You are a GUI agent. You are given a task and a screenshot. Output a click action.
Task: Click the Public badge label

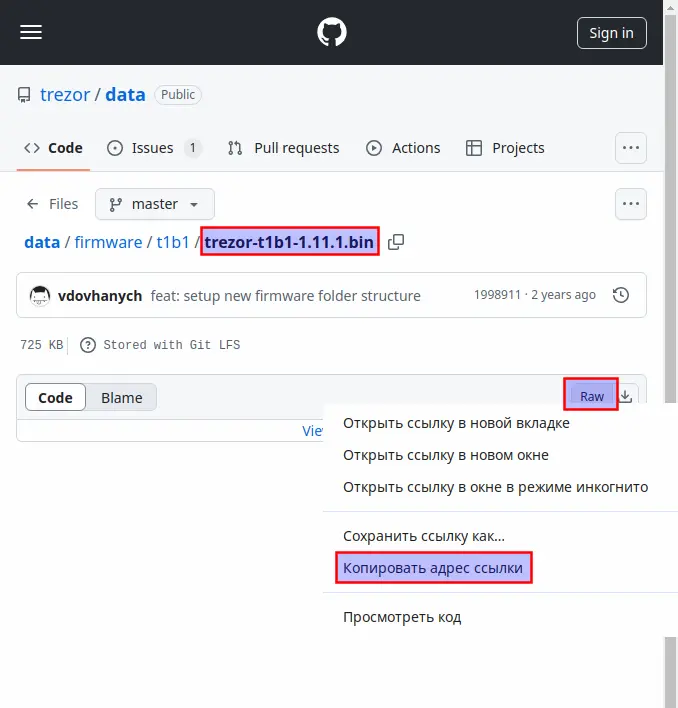pos(178,95)
